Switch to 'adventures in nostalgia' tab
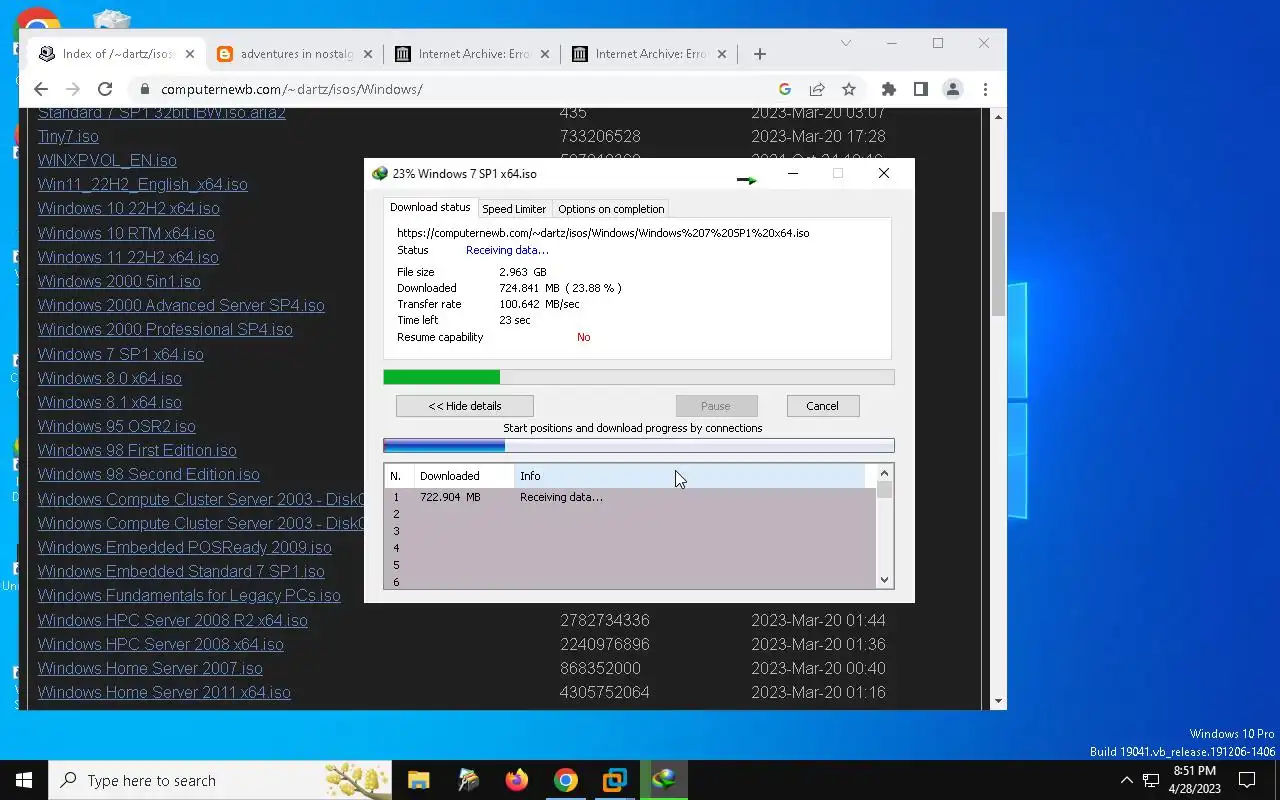 pos(295,54)
